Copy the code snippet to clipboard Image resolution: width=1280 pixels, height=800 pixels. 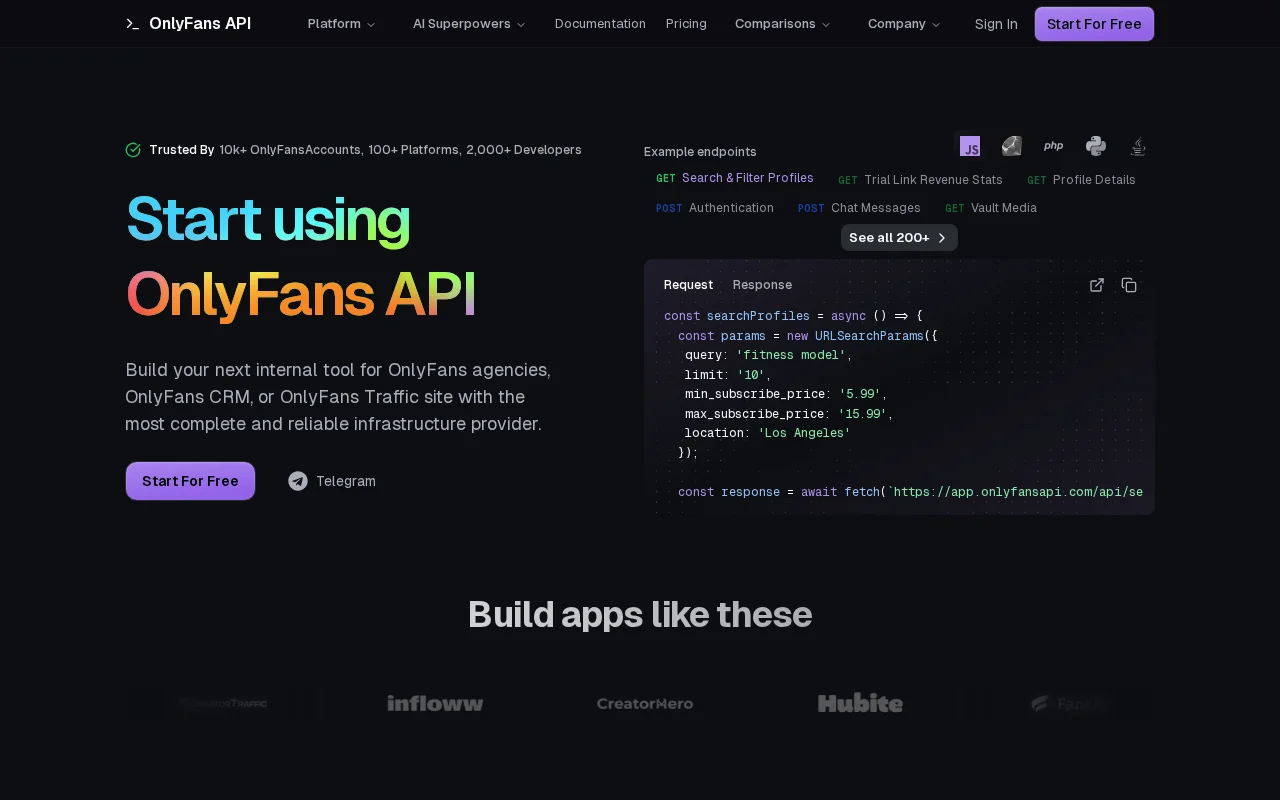pos(1129,285)
